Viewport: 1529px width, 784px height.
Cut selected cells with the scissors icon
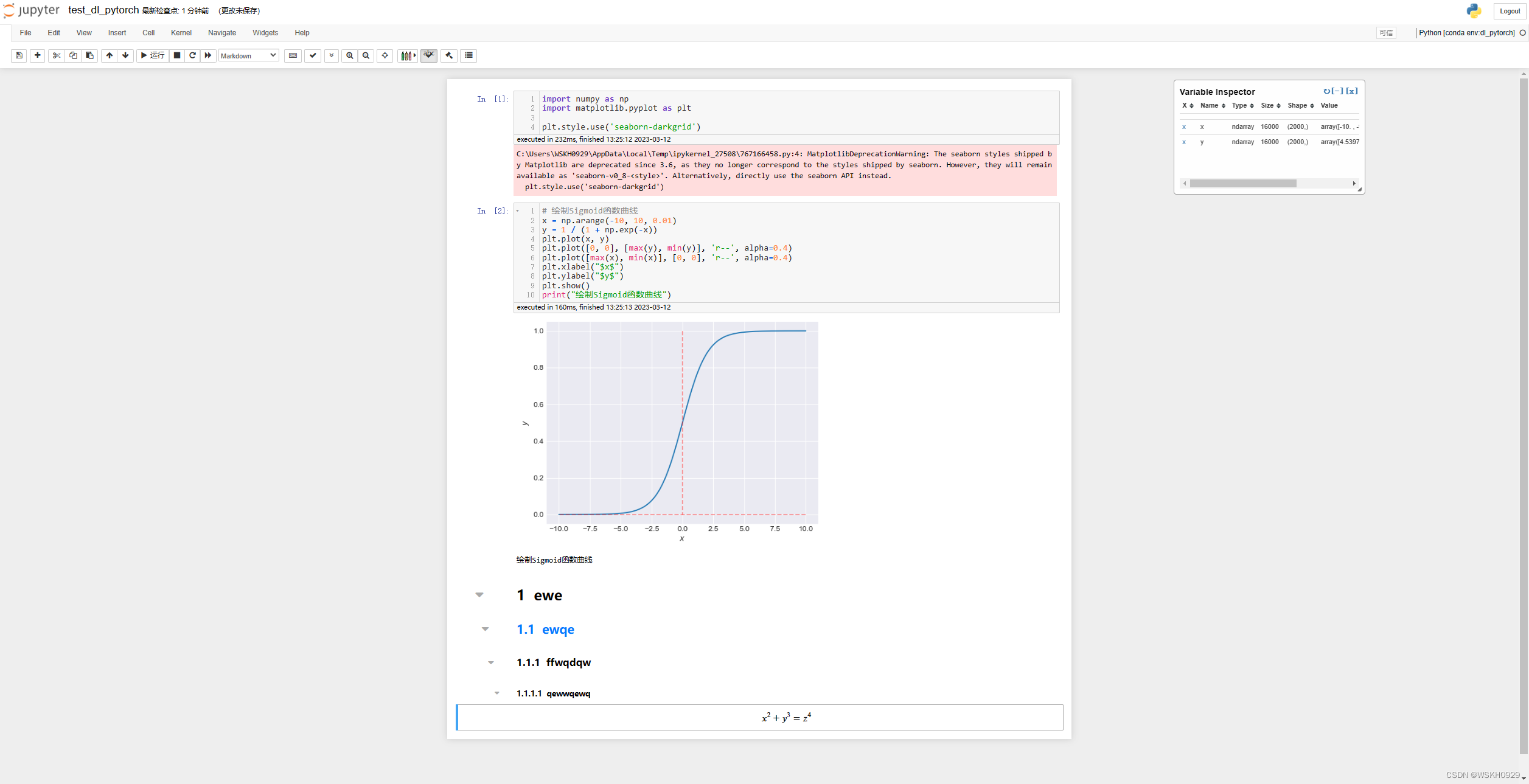(x=57, y=55)
